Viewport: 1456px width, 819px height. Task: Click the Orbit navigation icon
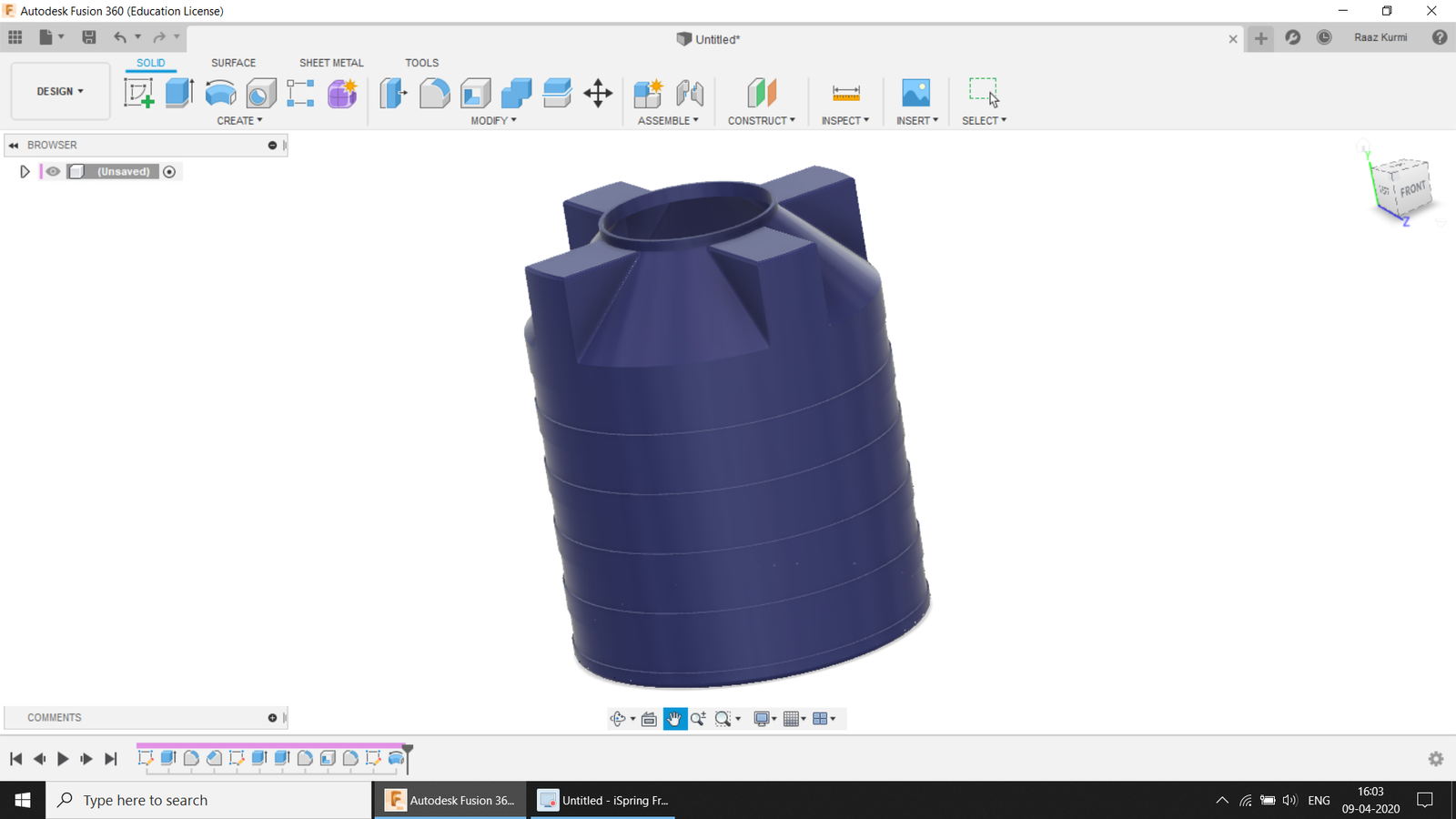(618, 719)
